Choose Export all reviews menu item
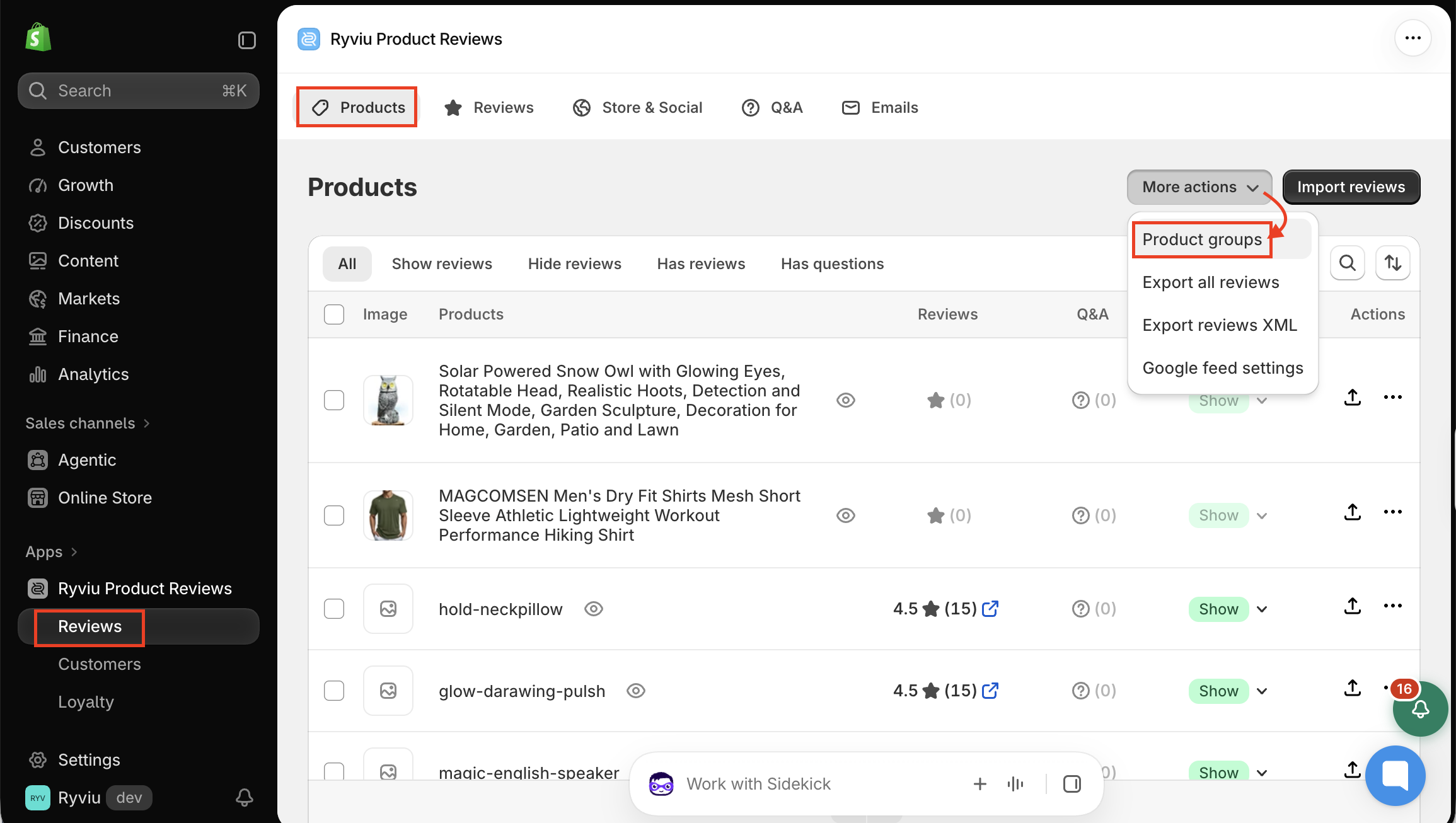The image size is (1456, 823). pyautogui.click(x=1211, y=282)
